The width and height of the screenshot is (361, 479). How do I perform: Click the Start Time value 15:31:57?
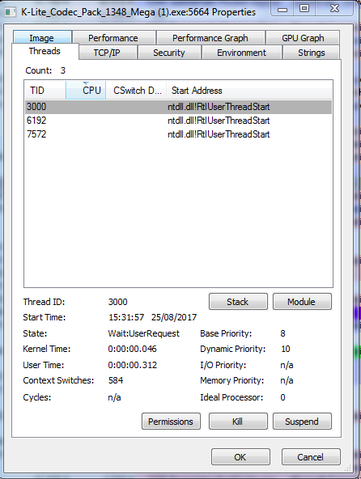point(126,317)
